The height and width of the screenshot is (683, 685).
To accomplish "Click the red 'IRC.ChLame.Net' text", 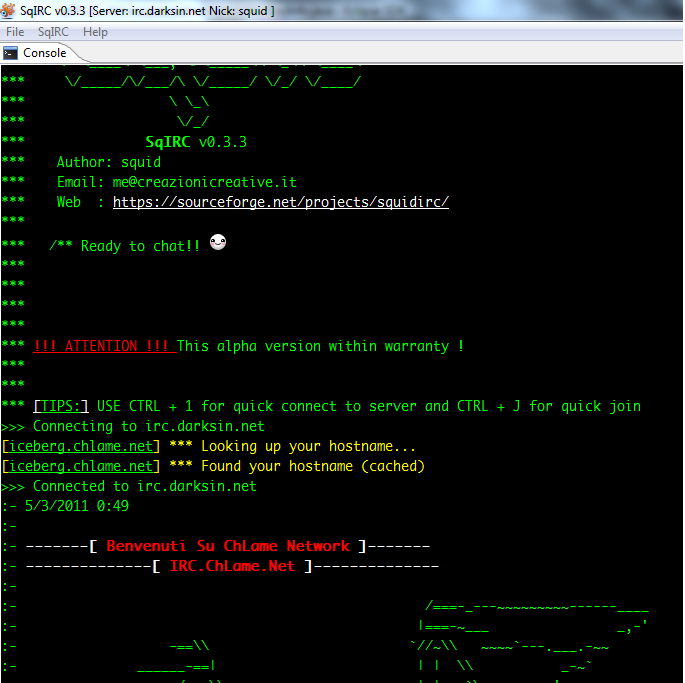I will pyautogui.click(x=232, y=566).
